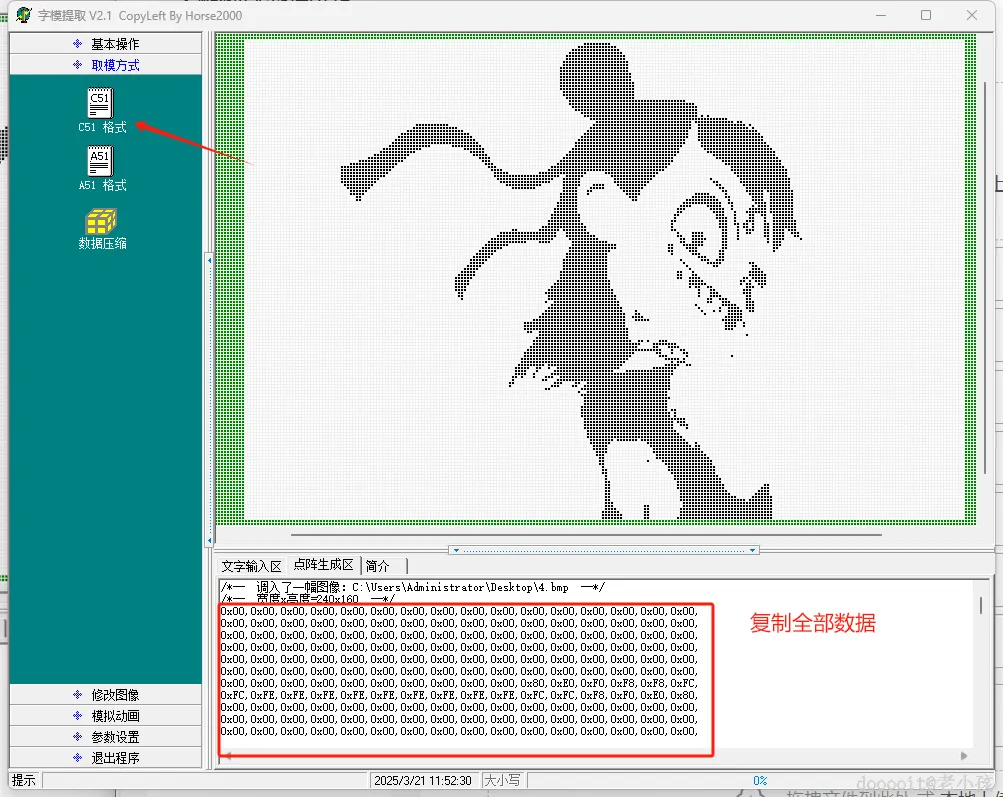Screen dimensions: 1003x797
Task: Click the hex row beginning 0xFC, 0xFE
Action: [459, 695]
